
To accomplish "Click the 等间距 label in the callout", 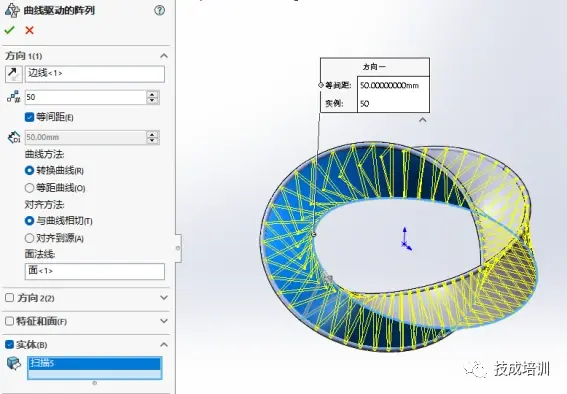I will (338, 86).
